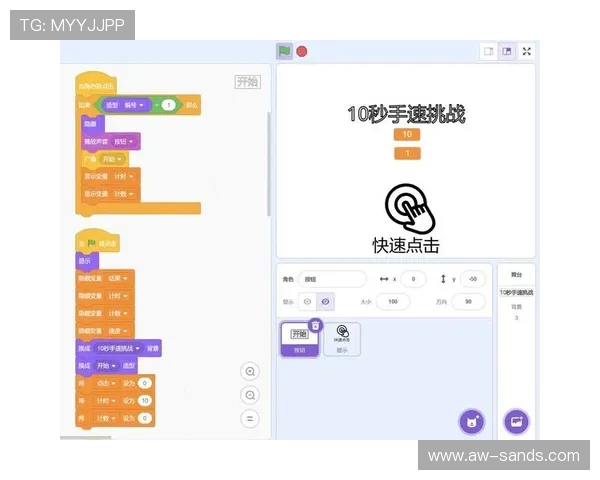Select the stage backdrop thumbnail 10秒手速挑战
This screenshot has width=600, height=480.
point(516,292)
